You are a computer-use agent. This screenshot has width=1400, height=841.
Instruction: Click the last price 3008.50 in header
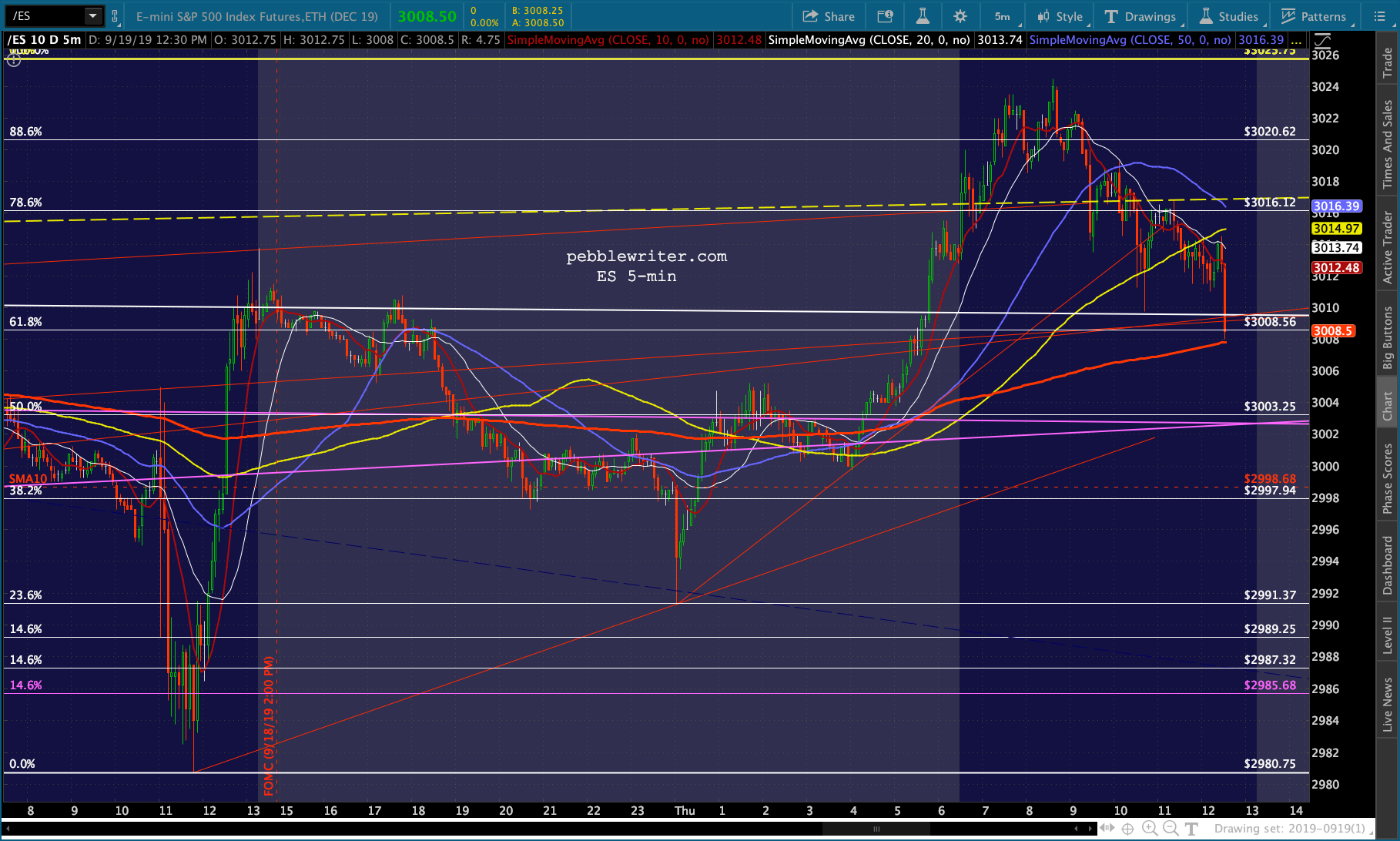(427, 16)
